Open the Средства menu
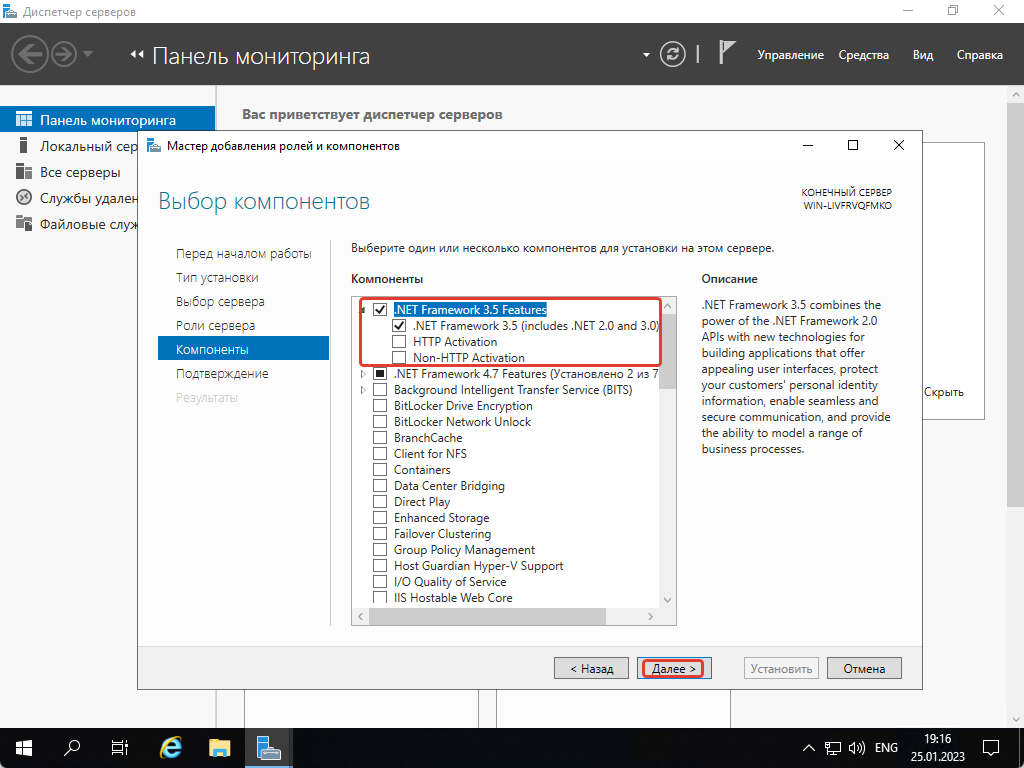1024x768 pixels. [863, 55]
